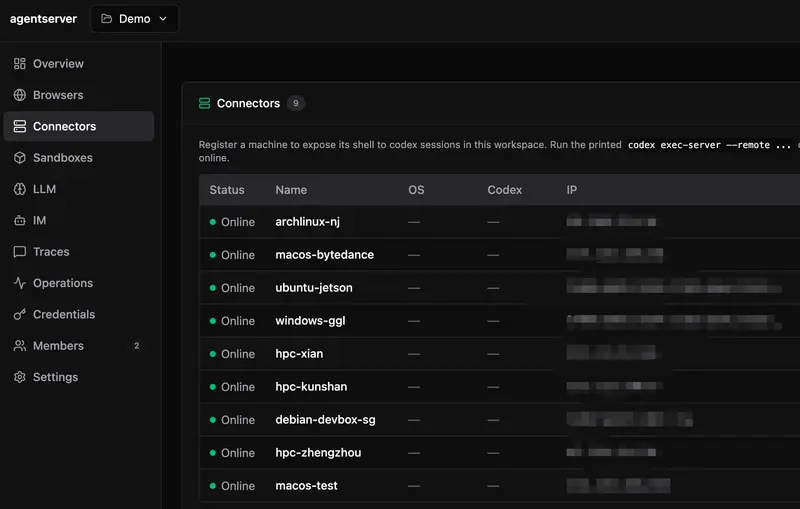
Task: Click the codex exec-server command snippet
Action: (x=709, y=145)
